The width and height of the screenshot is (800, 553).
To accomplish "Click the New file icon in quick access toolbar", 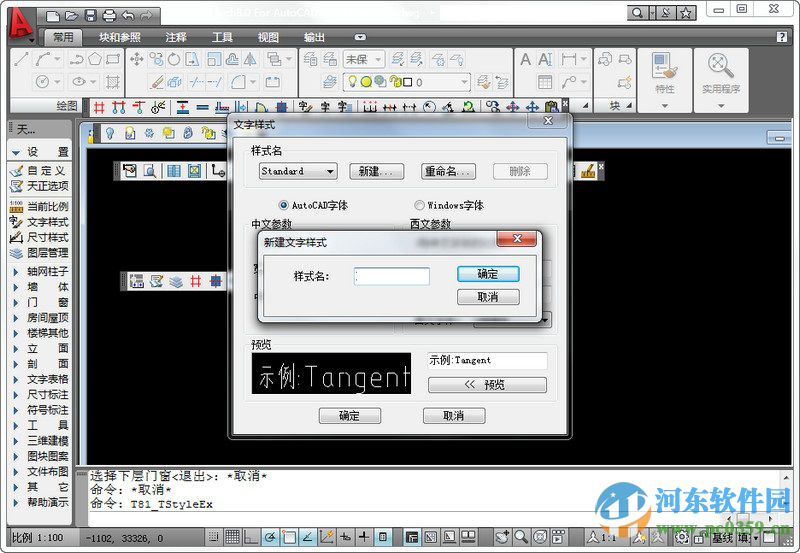I will pyautogui.click(x=53, y=16).
